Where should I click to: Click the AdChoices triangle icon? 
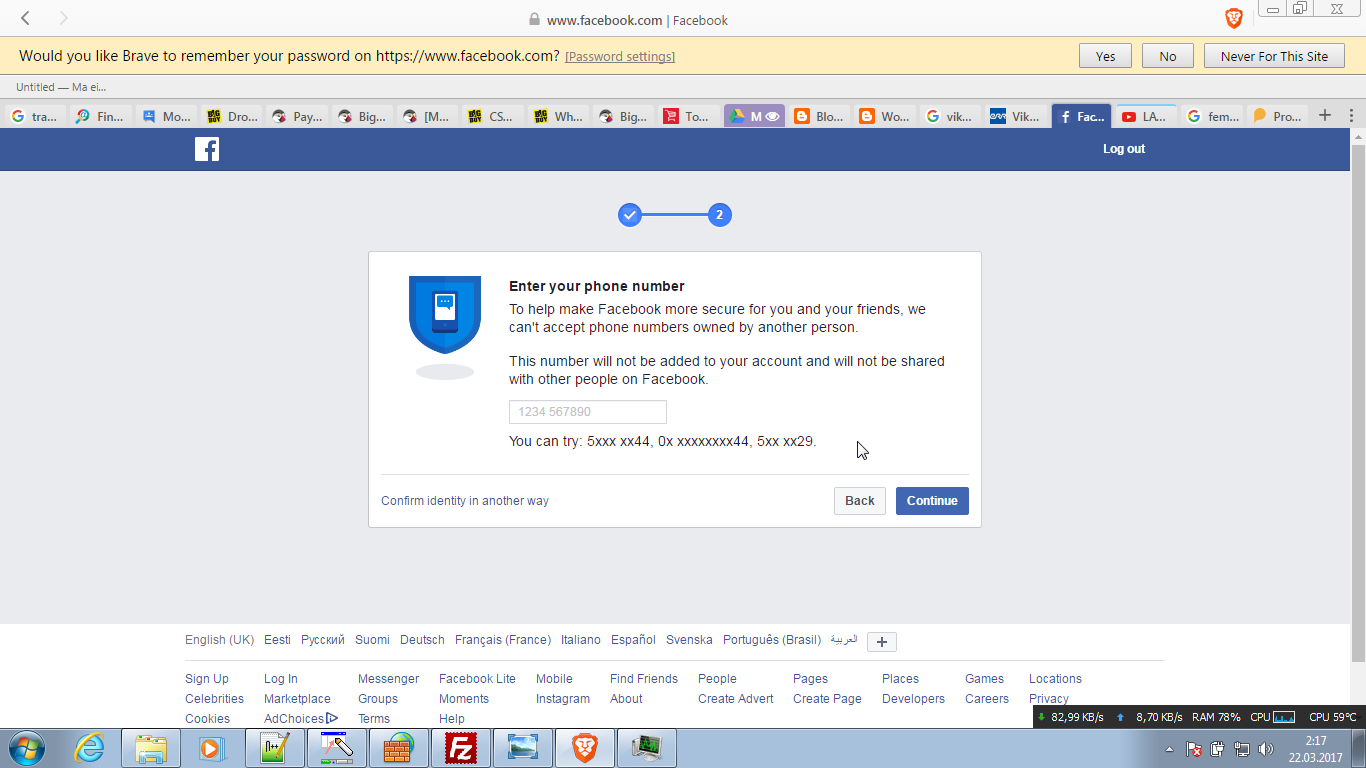(332, 718)
